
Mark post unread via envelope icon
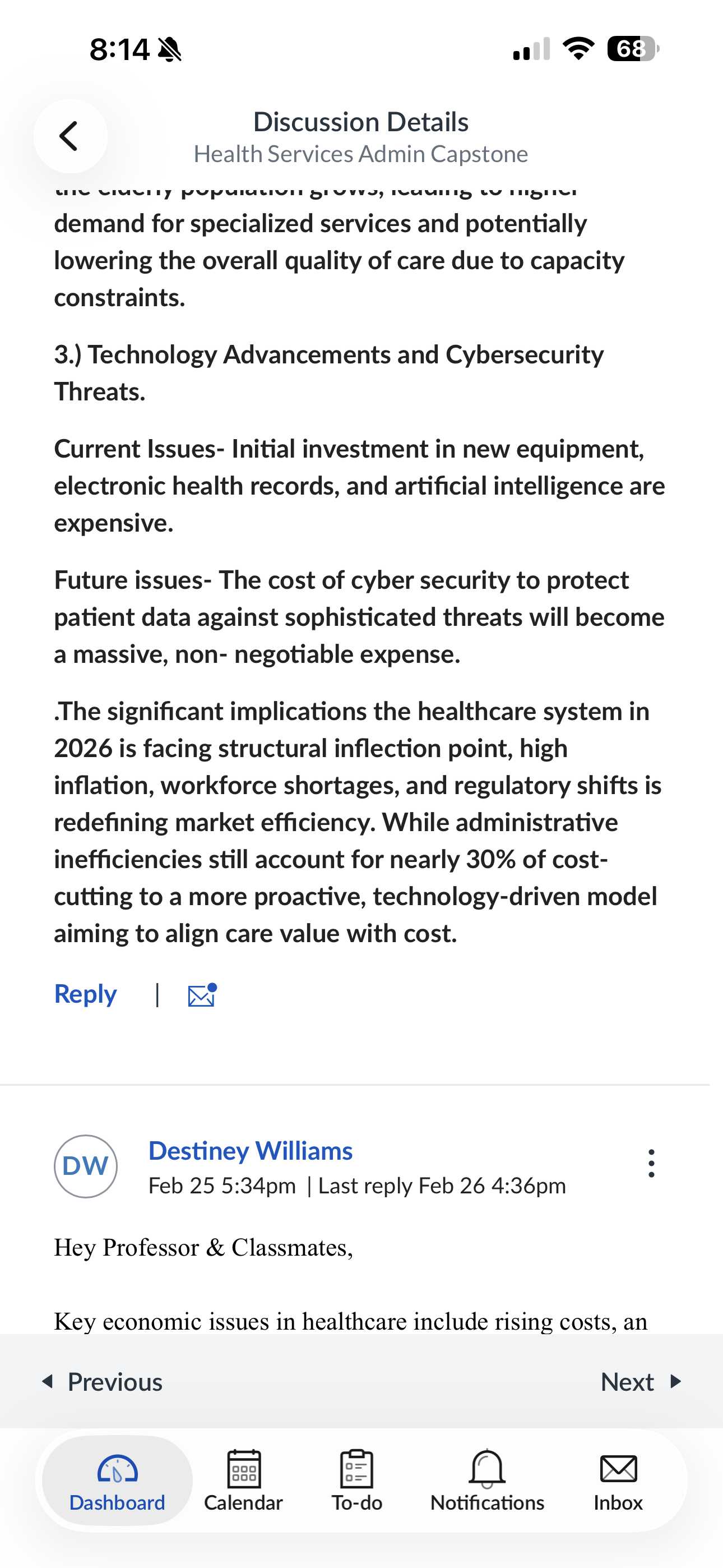click(202, 995)
